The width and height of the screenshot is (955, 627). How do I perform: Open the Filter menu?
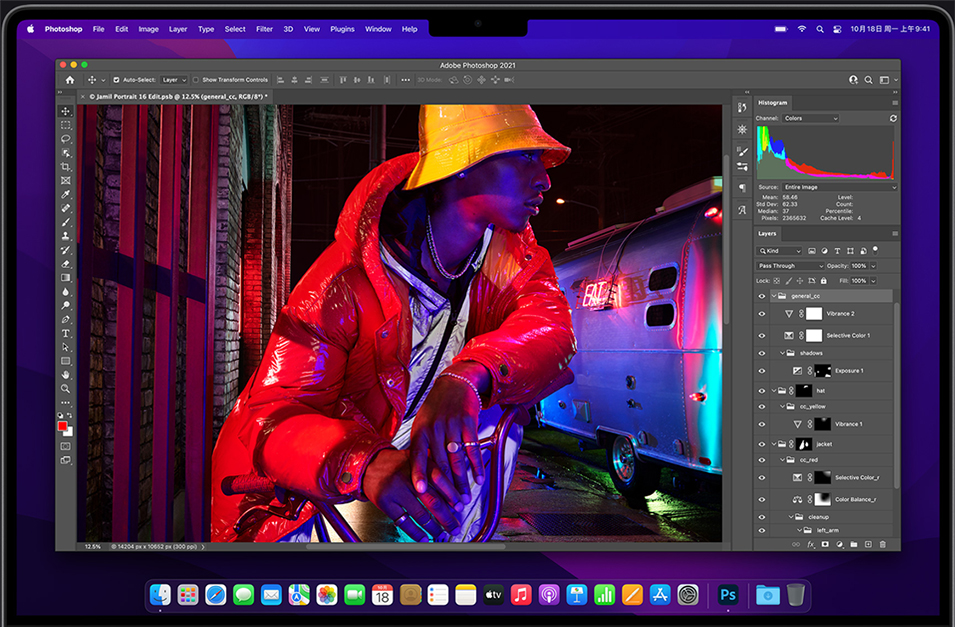[263, 29]
